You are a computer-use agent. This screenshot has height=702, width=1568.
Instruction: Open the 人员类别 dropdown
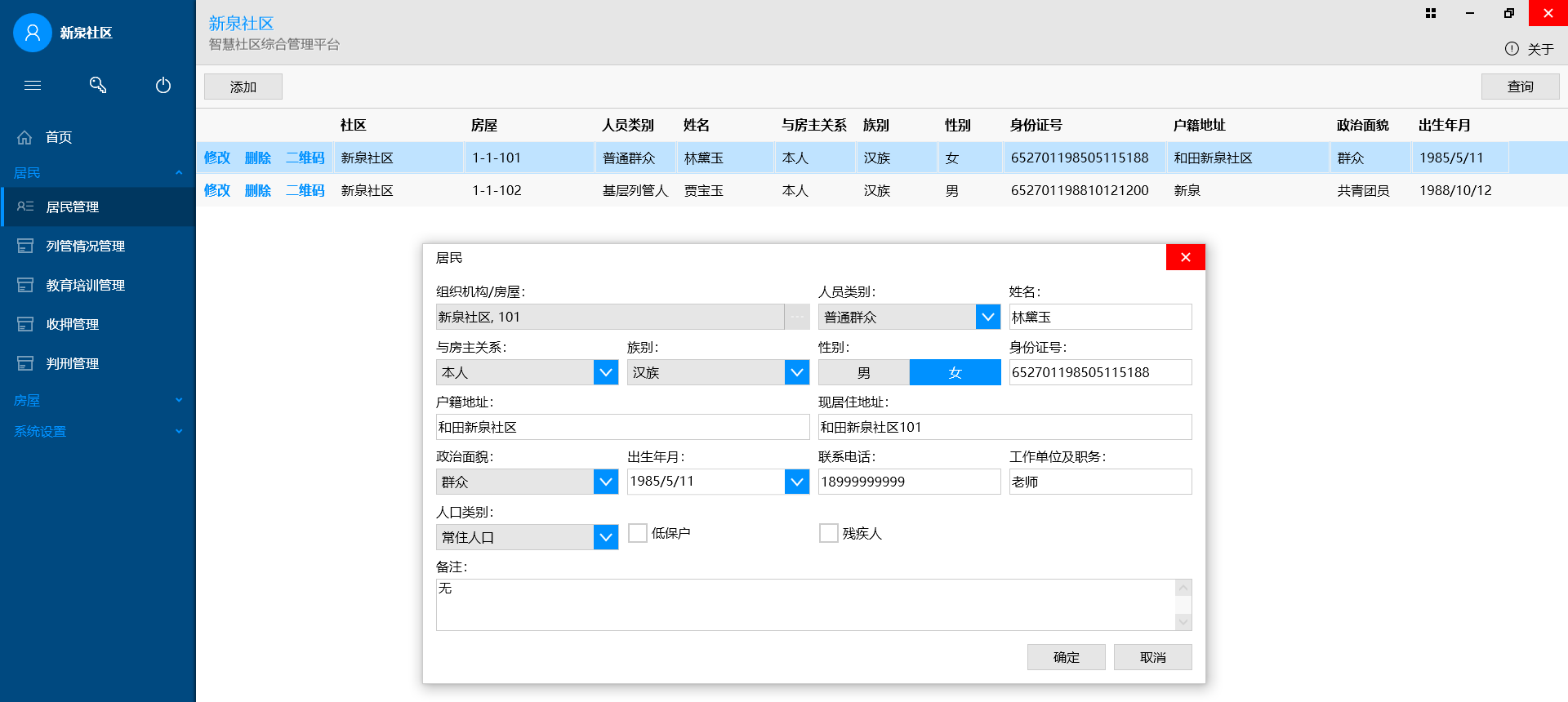988,317
